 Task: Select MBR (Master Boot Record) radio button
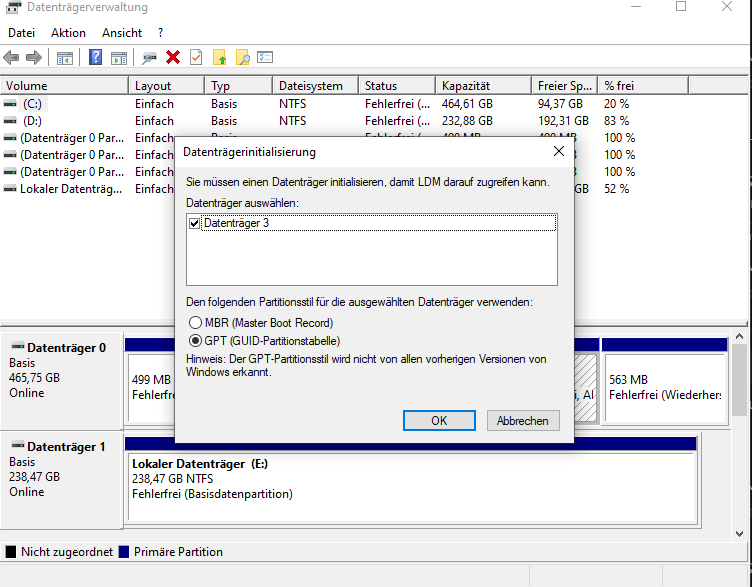(195, 322)
